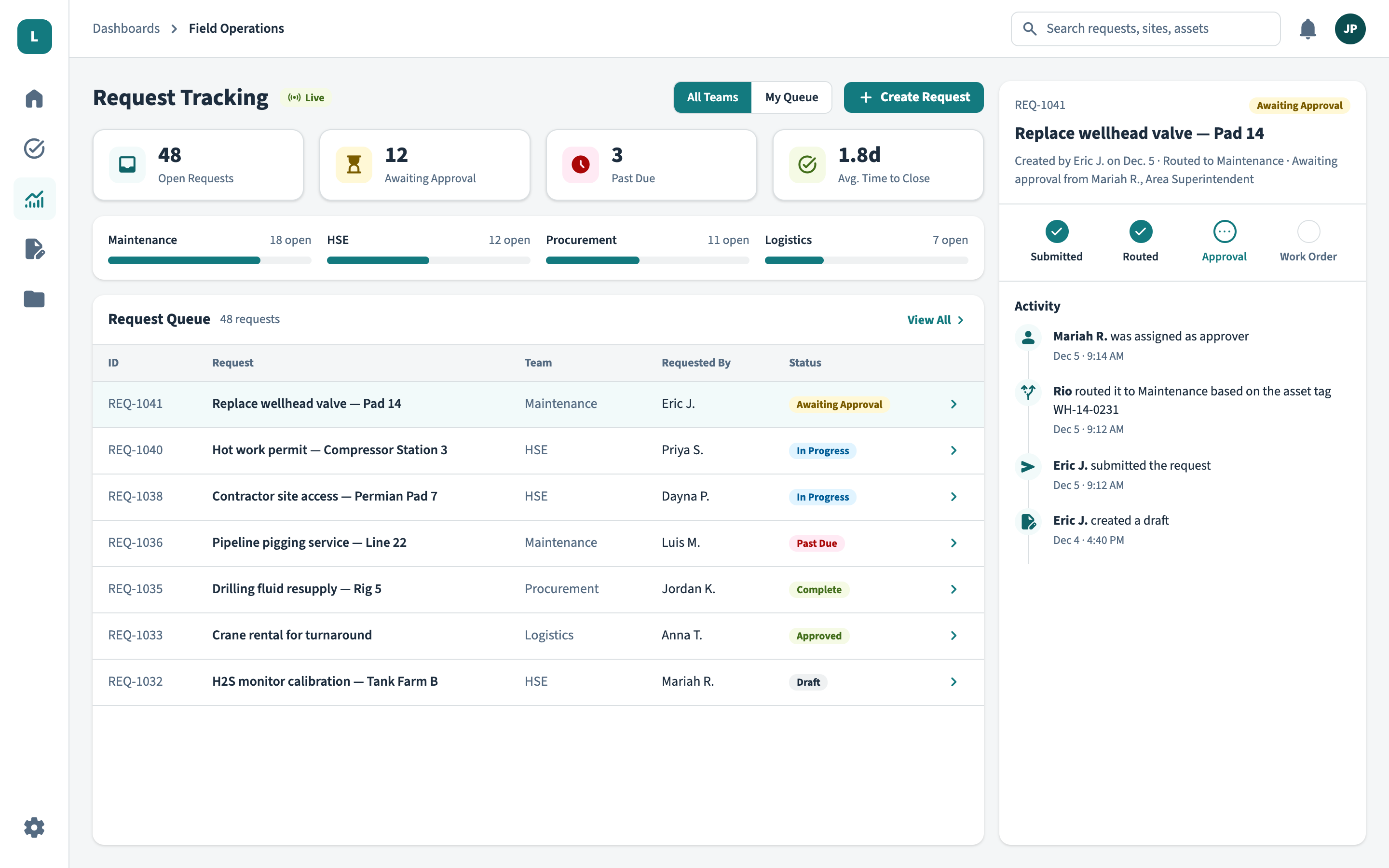1389x868 pixels.
Task: Click "Pipeline pigging service — Line 22"
Action: click(309, 542)
